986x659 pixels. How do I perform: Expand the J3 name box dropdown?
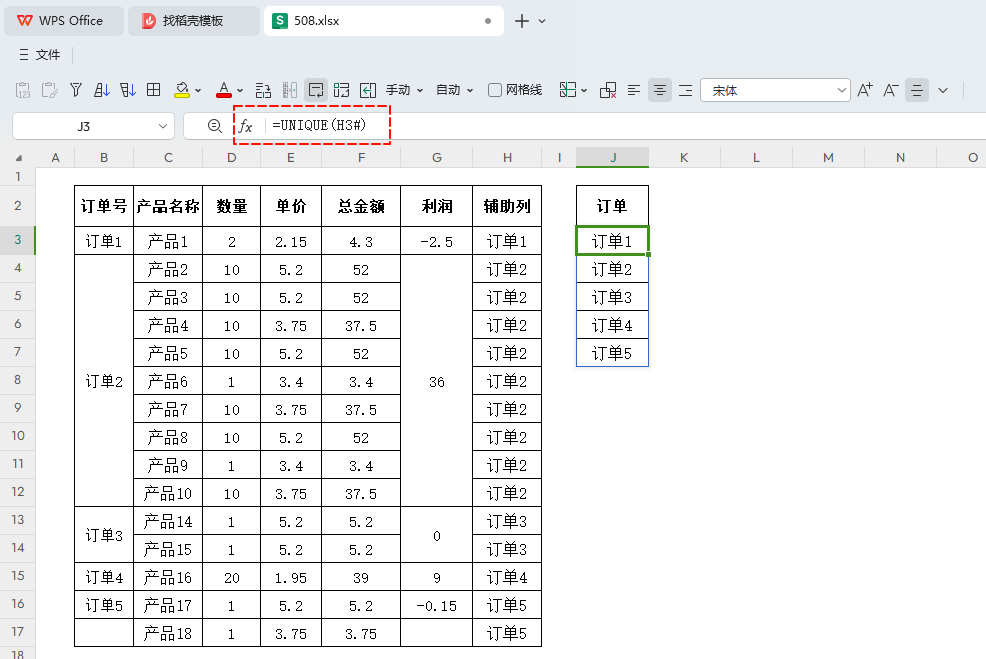tap(163, 126)
